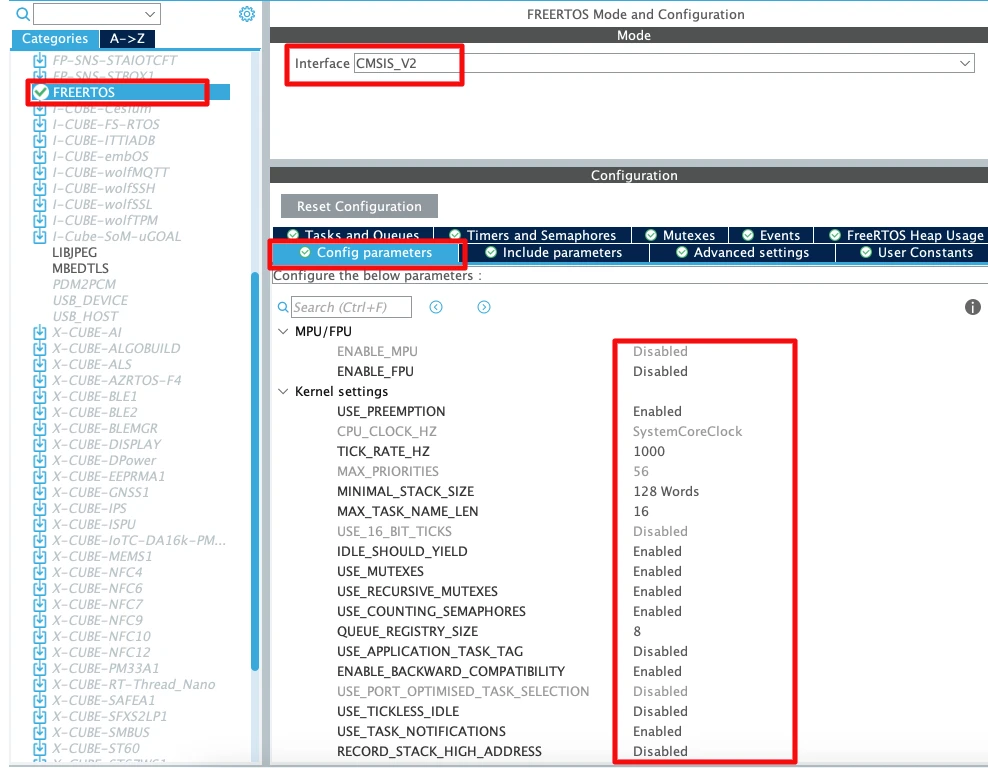
Task: Click download icon next to I-Cube-SoM-uGOAL
Action: pos(40,236)
